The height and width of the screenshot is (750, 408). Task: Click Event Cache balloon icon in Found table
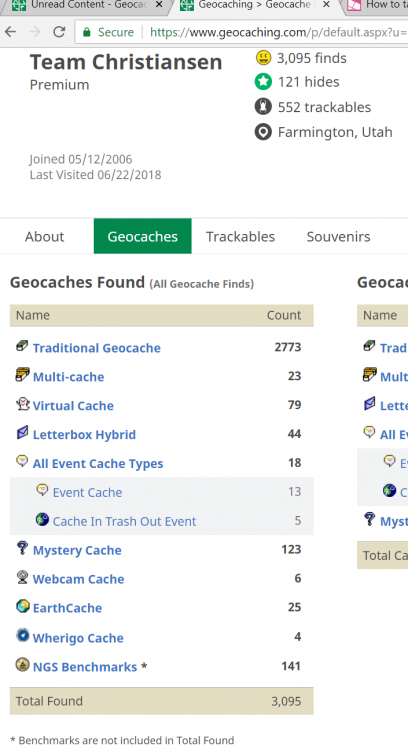(42, 490)
